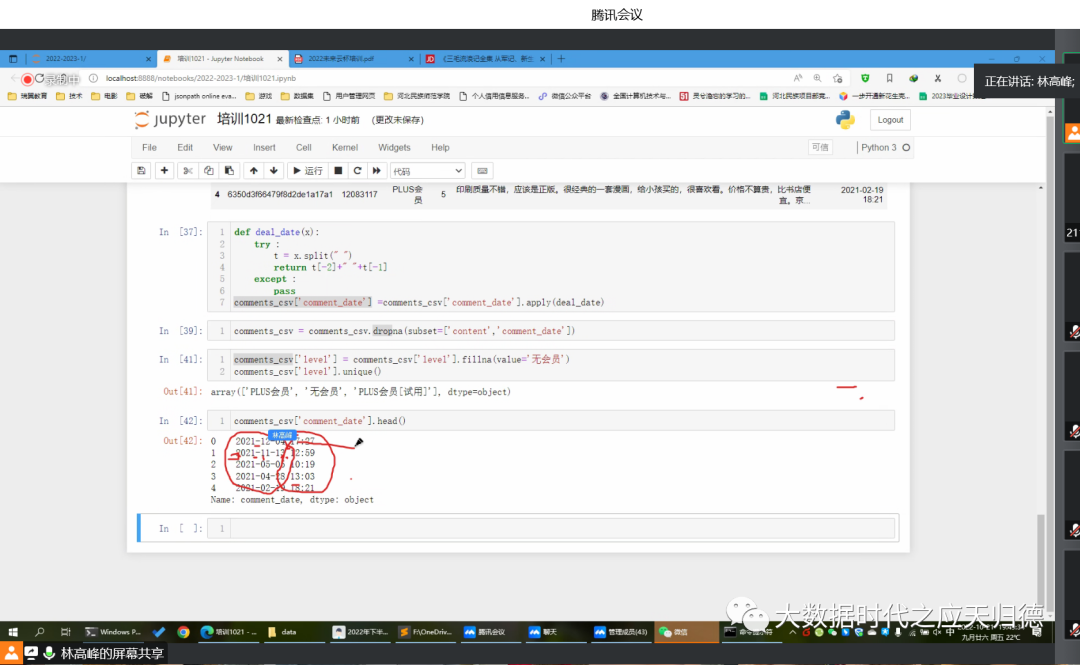This screenshot has width=1080, height=665.
Task: Switch to the JD browser tab
Action: click(x=485, y=59)
